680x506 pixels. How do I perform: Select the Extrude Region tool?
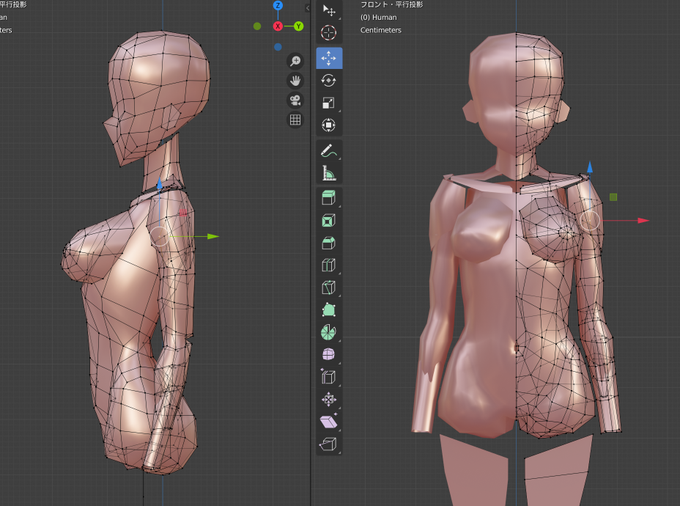tap(329, 198)
